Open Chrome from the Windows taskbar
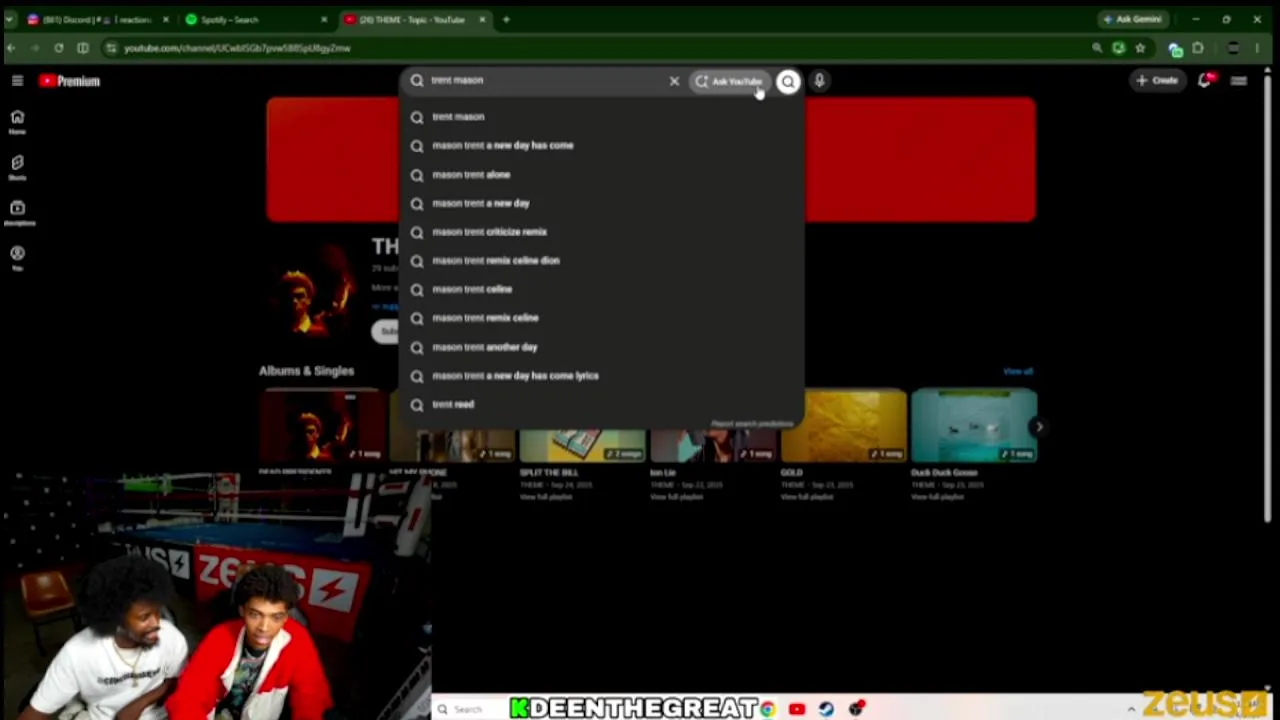 click(x=767, y=709)
